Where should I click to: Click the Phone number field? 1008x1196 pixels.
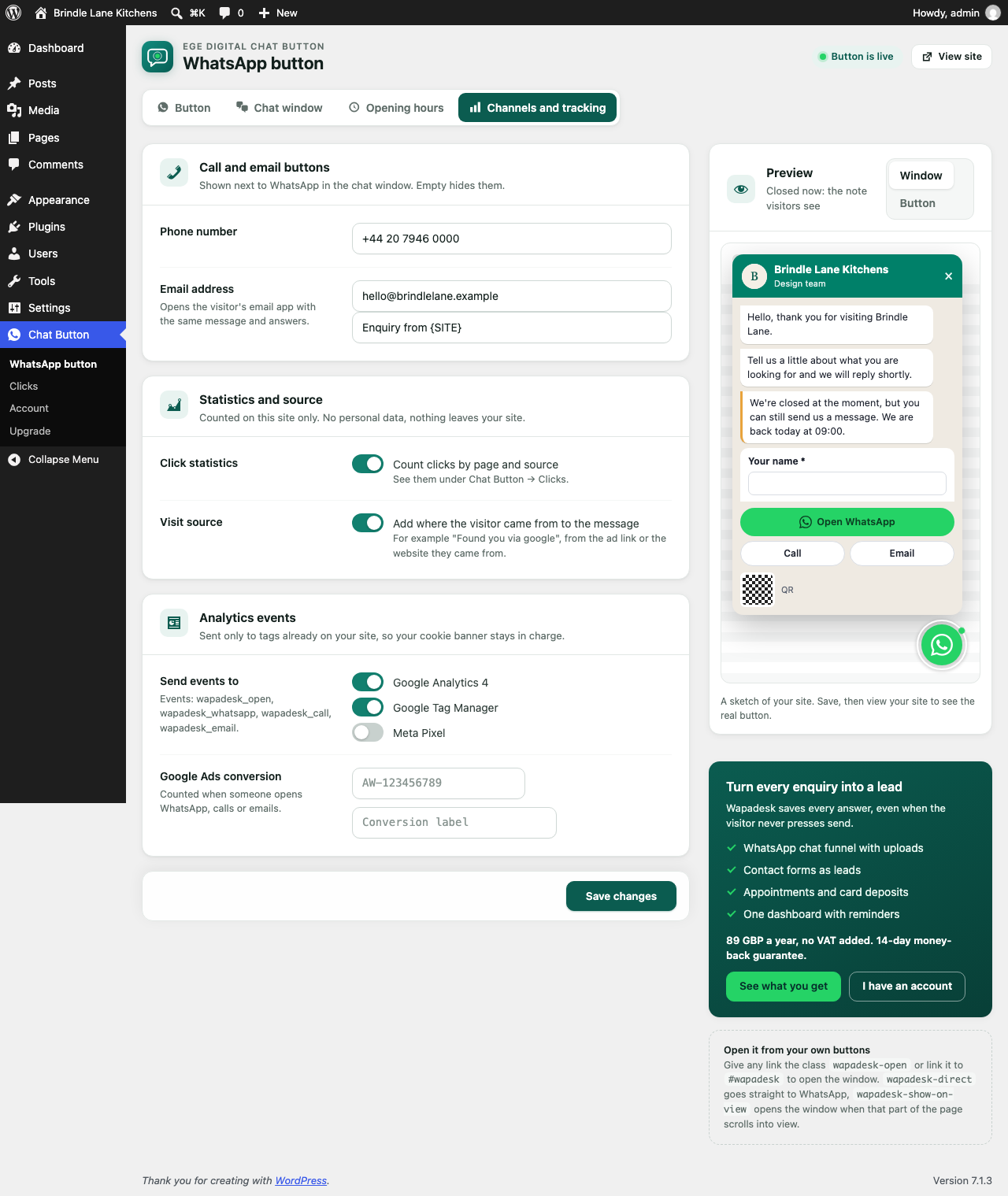pyautogui.click(x=512, y=239)
